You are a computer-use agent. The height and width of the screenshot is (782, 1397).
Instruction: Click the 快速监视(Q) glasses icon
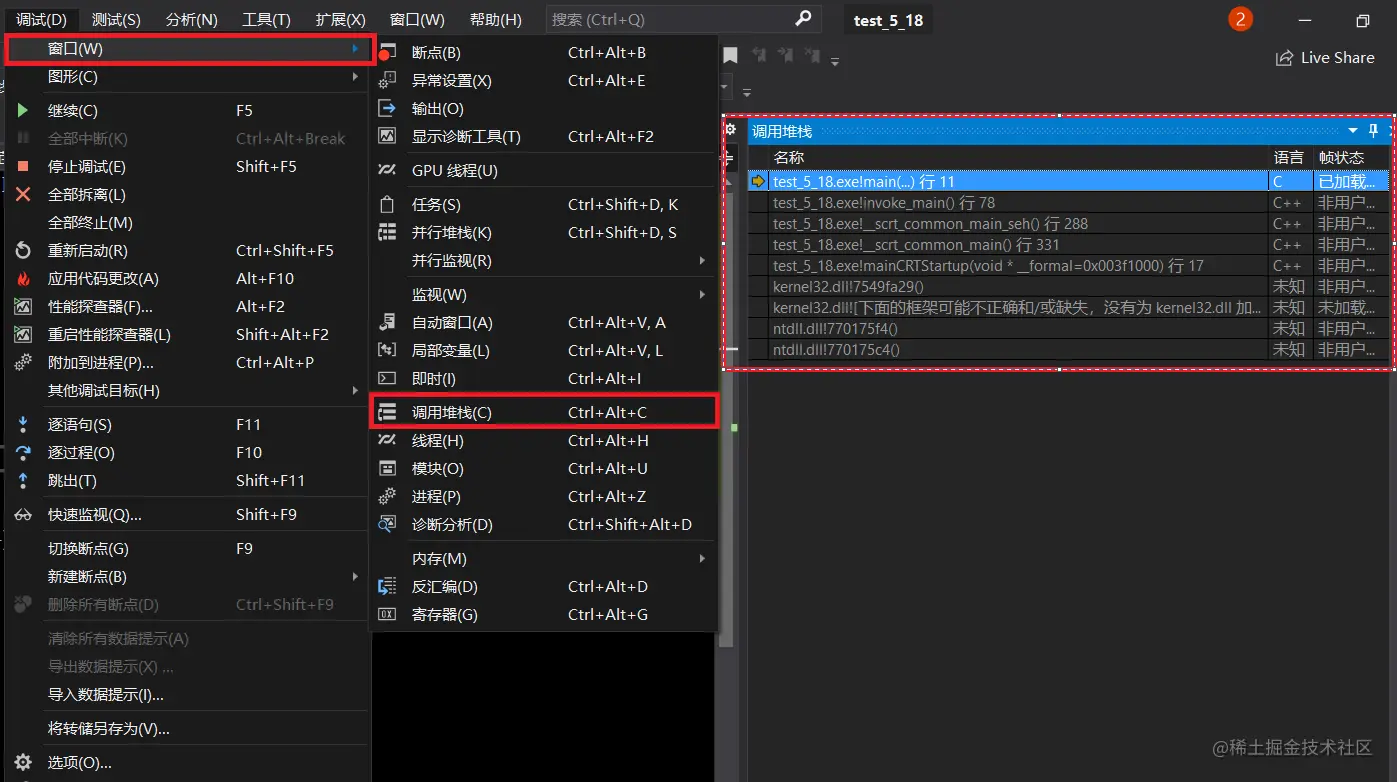tap(23, 515)
